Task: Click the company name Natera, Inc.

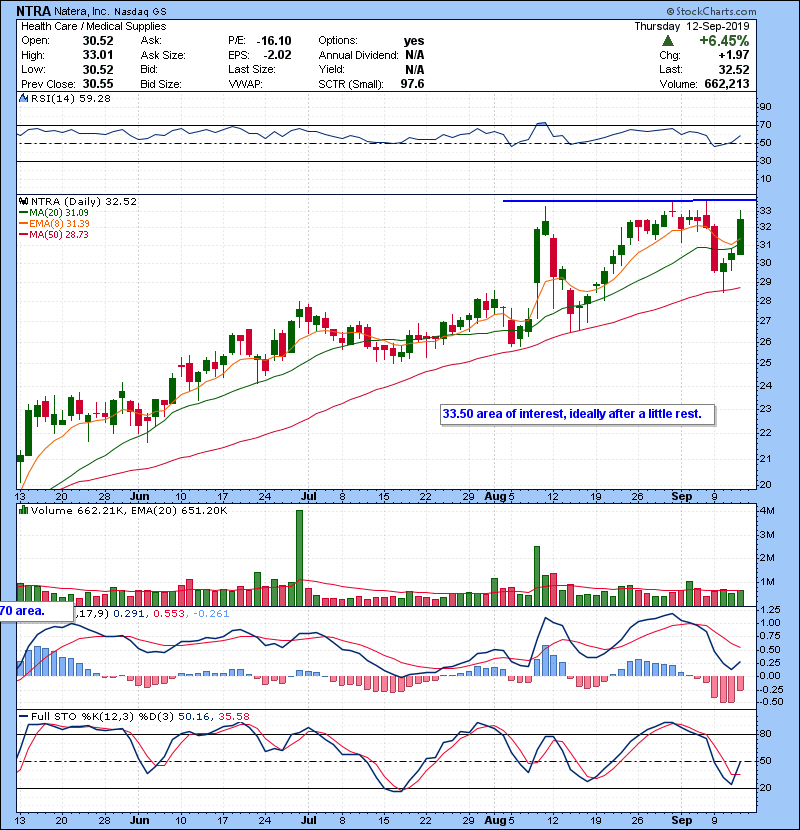Action: 81,11
